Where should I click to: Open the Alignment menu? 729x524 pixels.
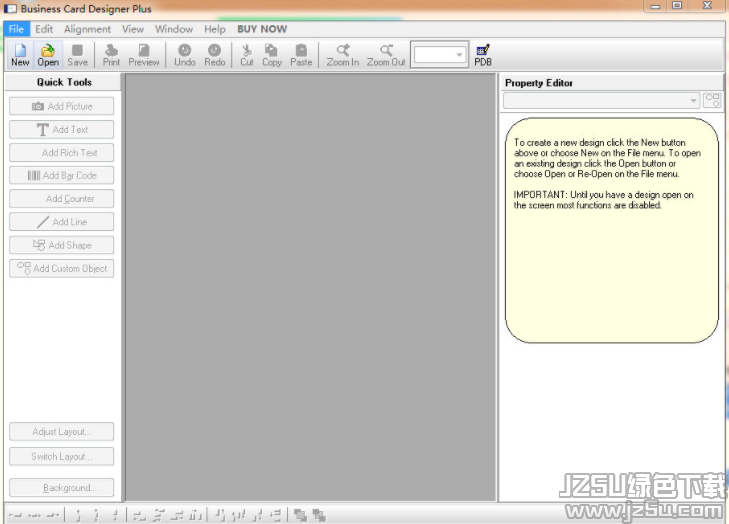click(87, 29)
